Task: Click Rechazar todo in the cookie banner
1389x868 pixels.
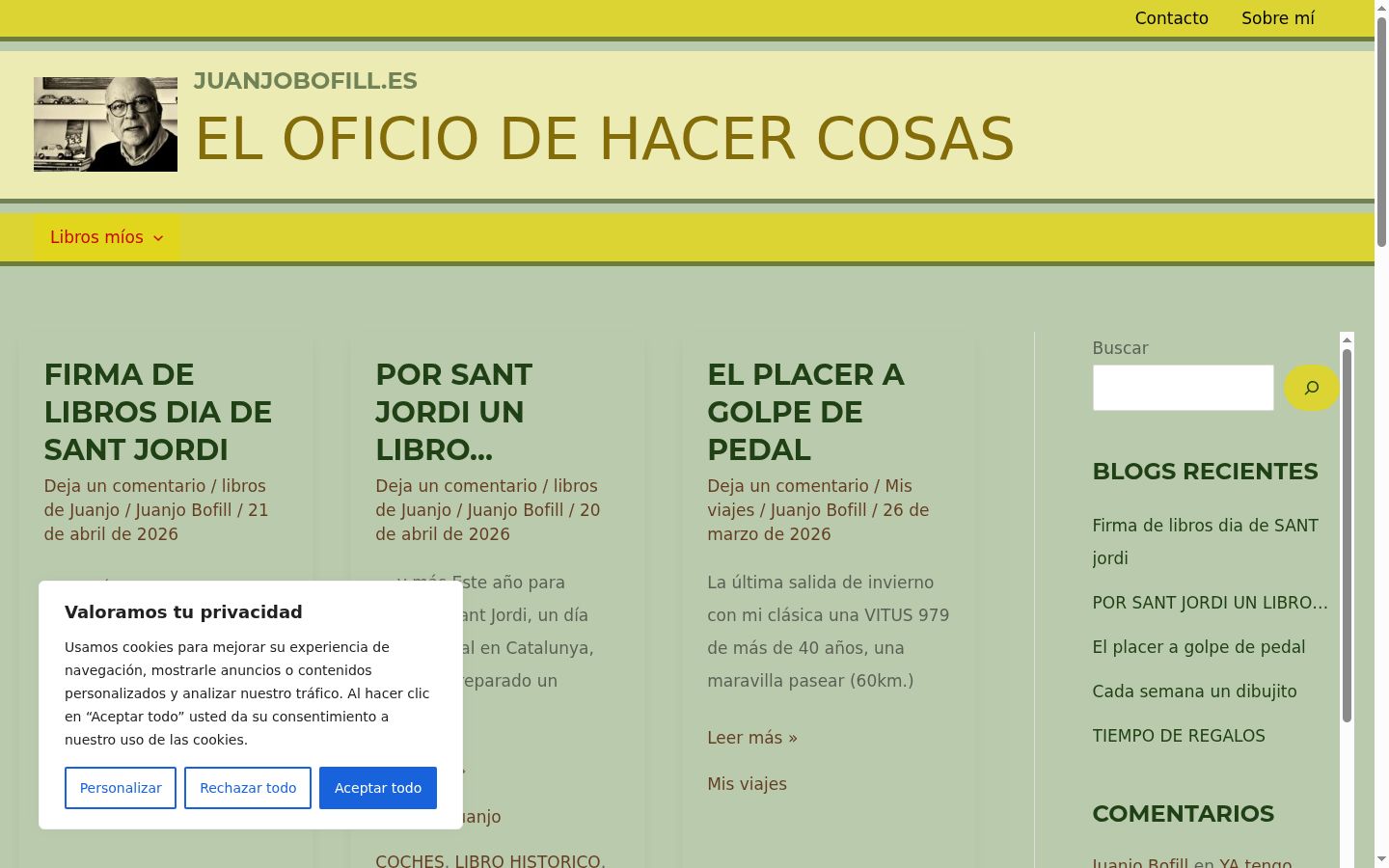Action: tap(248, 788)
